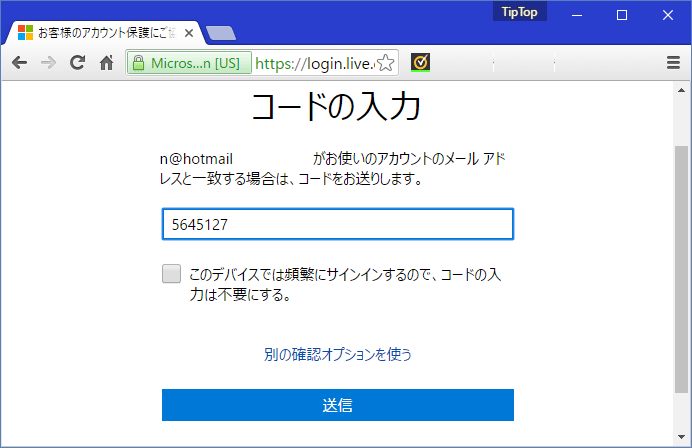Close the Microsoft account tab
The width and height of the screenshot is (692, 448).
pos(189,33)
